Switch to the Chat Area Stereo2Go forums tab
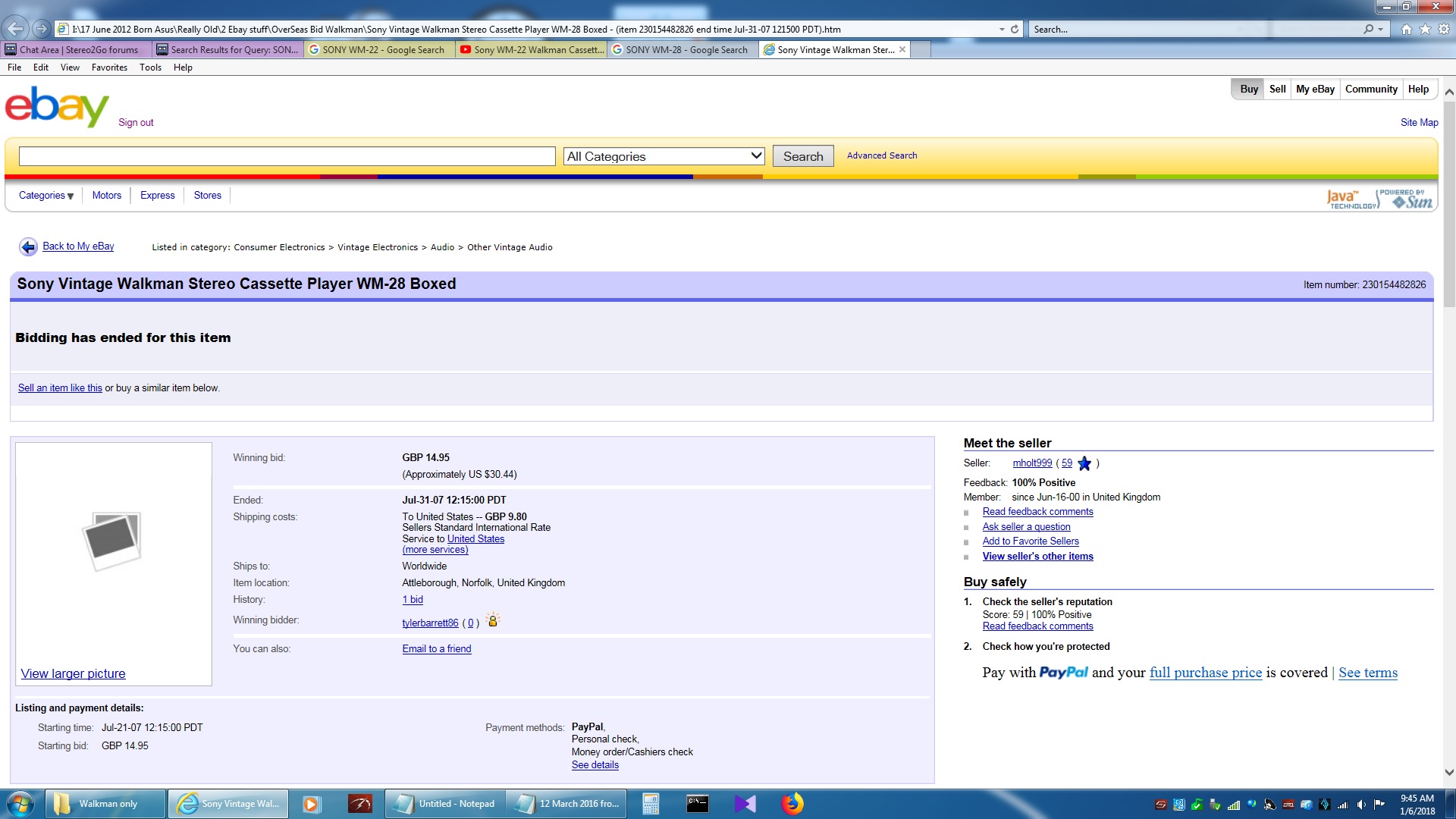 [x=77, y=50]
